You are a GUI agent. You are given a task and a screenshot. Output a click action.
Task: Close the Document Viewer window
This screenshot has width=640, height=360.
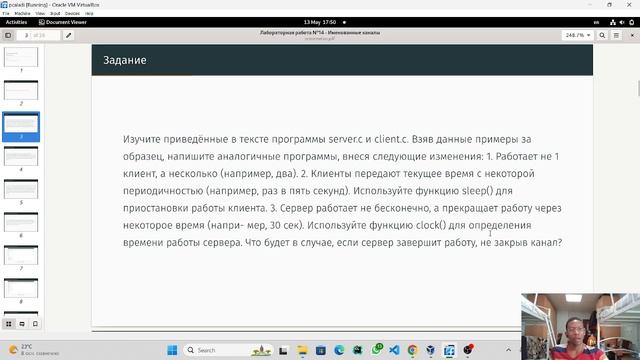click(632, 36)
